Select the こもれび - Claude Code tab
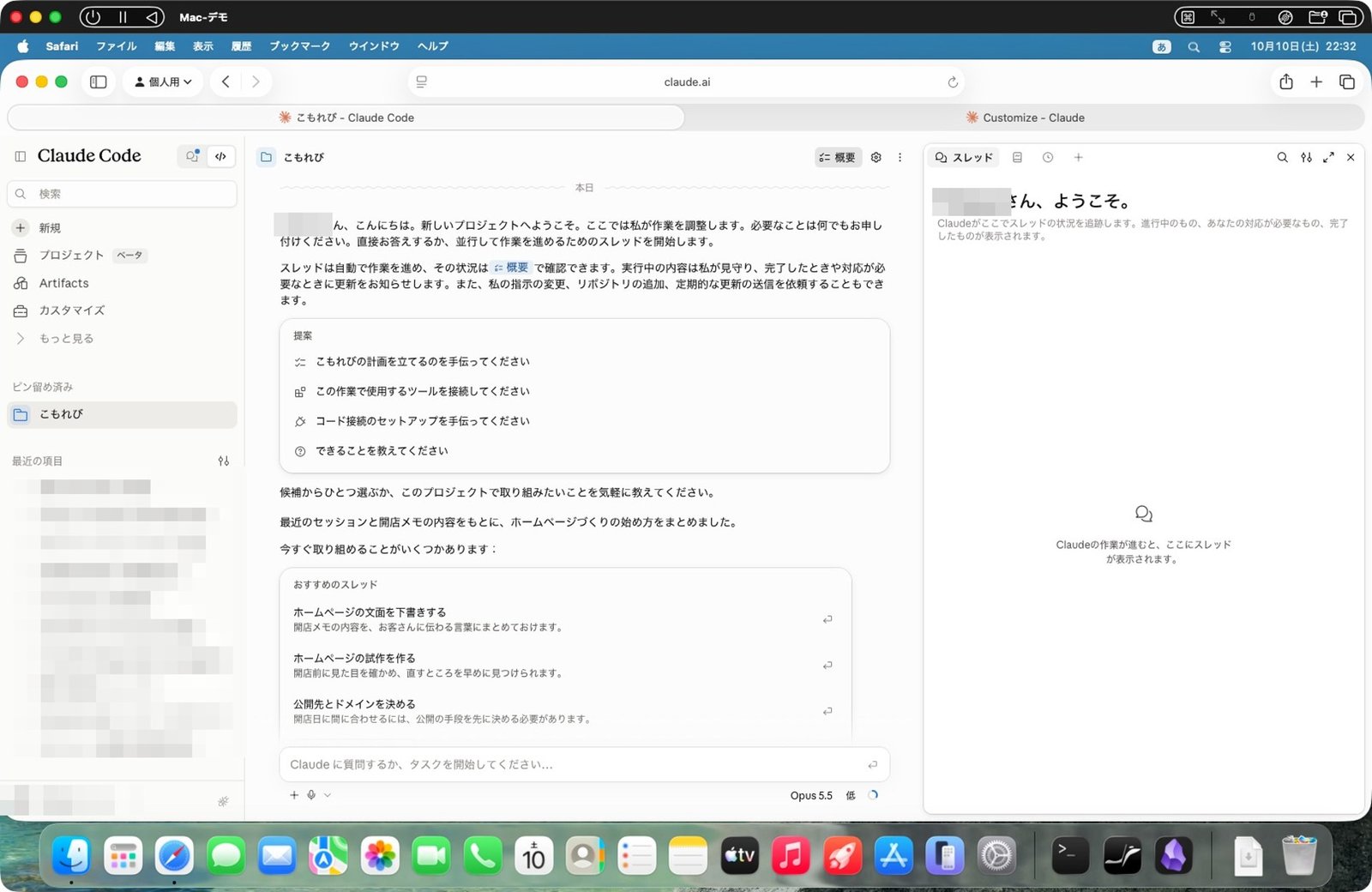The width and height of the screenshot is (1372, 892). [346, 118]
